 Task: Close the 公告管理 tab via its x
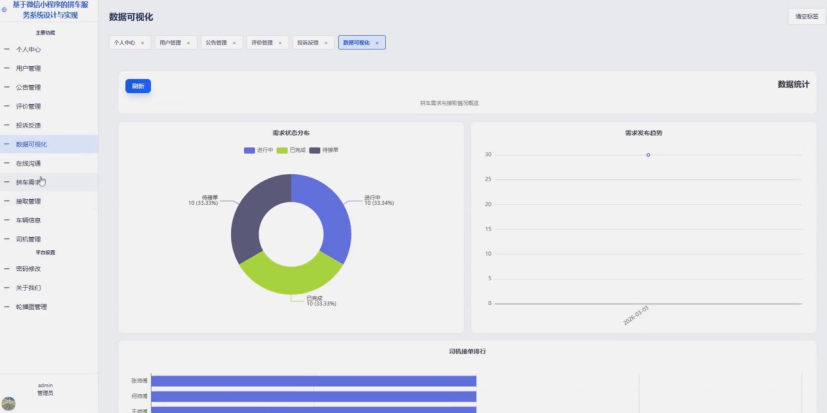pos(234,43)
